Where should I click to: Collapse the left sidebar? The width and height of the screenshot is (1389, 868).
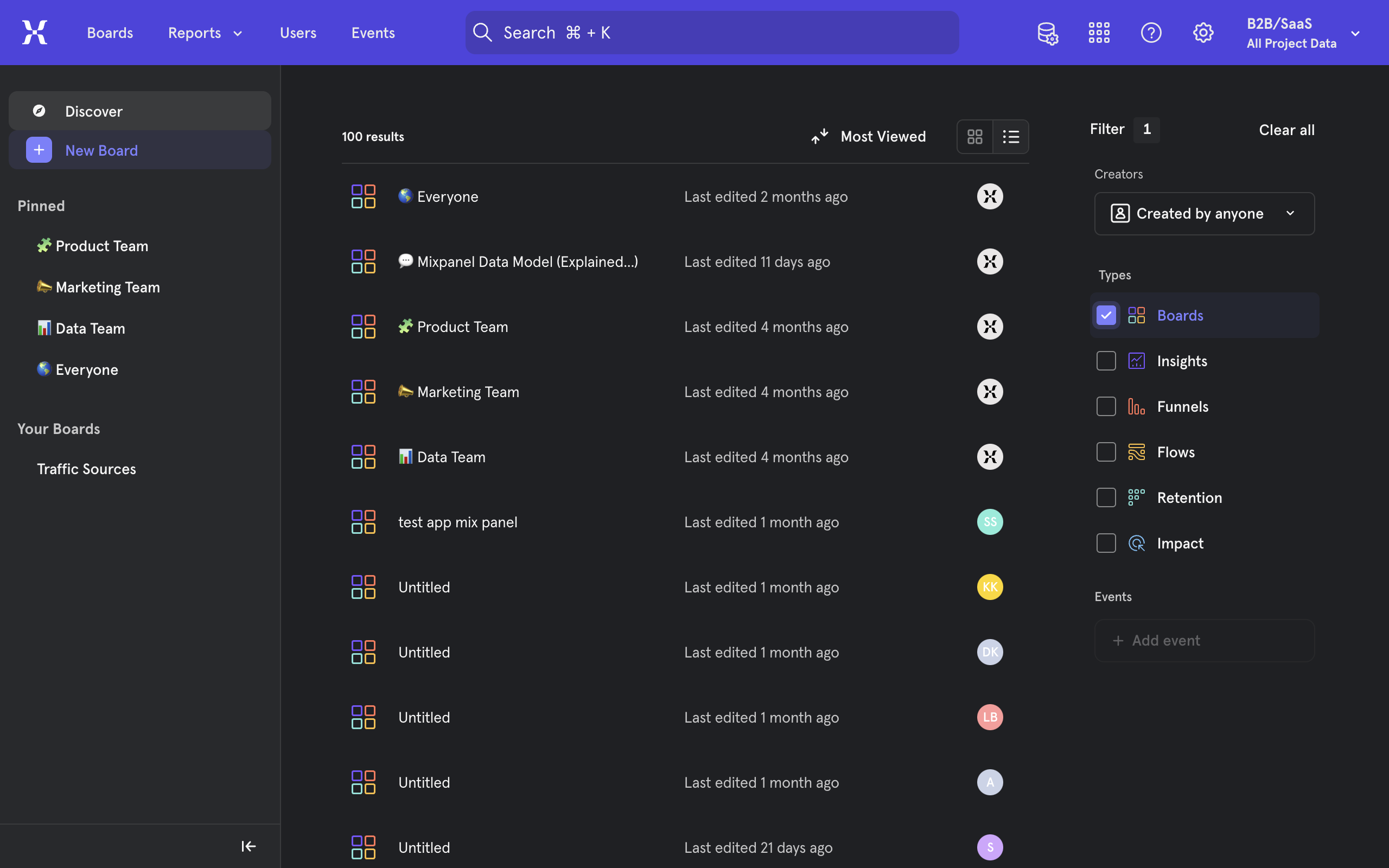tap(249, 846)
